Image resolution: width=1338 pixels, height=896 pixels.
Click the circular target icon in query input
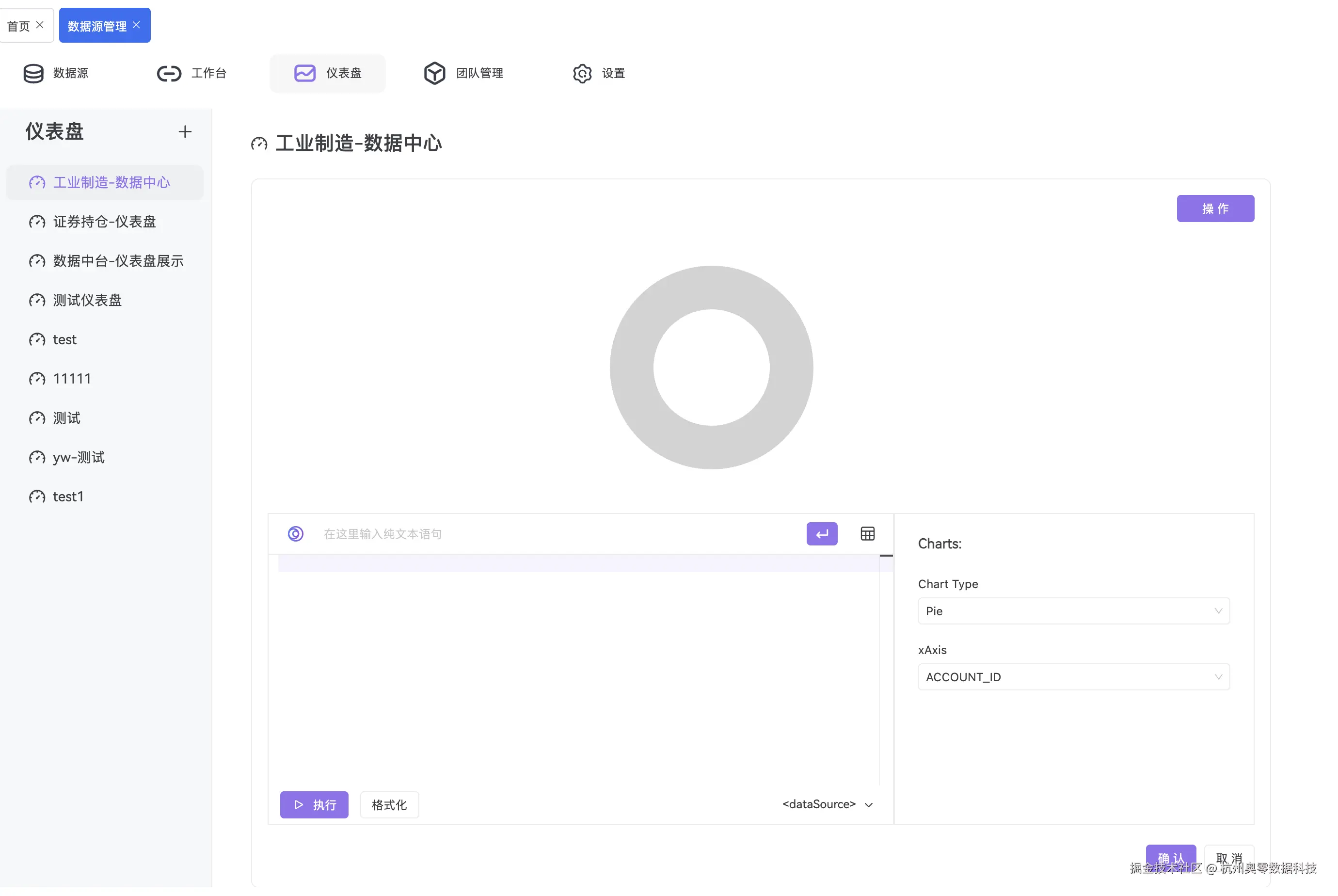tap(295, 533)
